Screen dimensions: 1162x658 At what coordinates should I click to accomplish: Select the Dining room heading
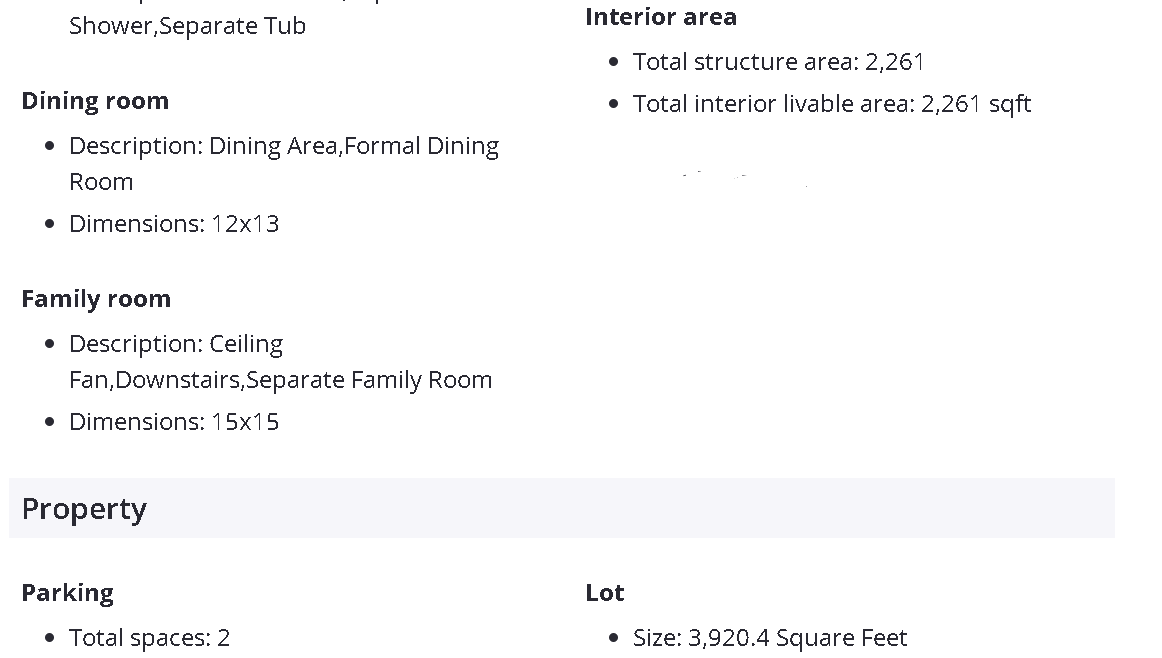point(95,101)
